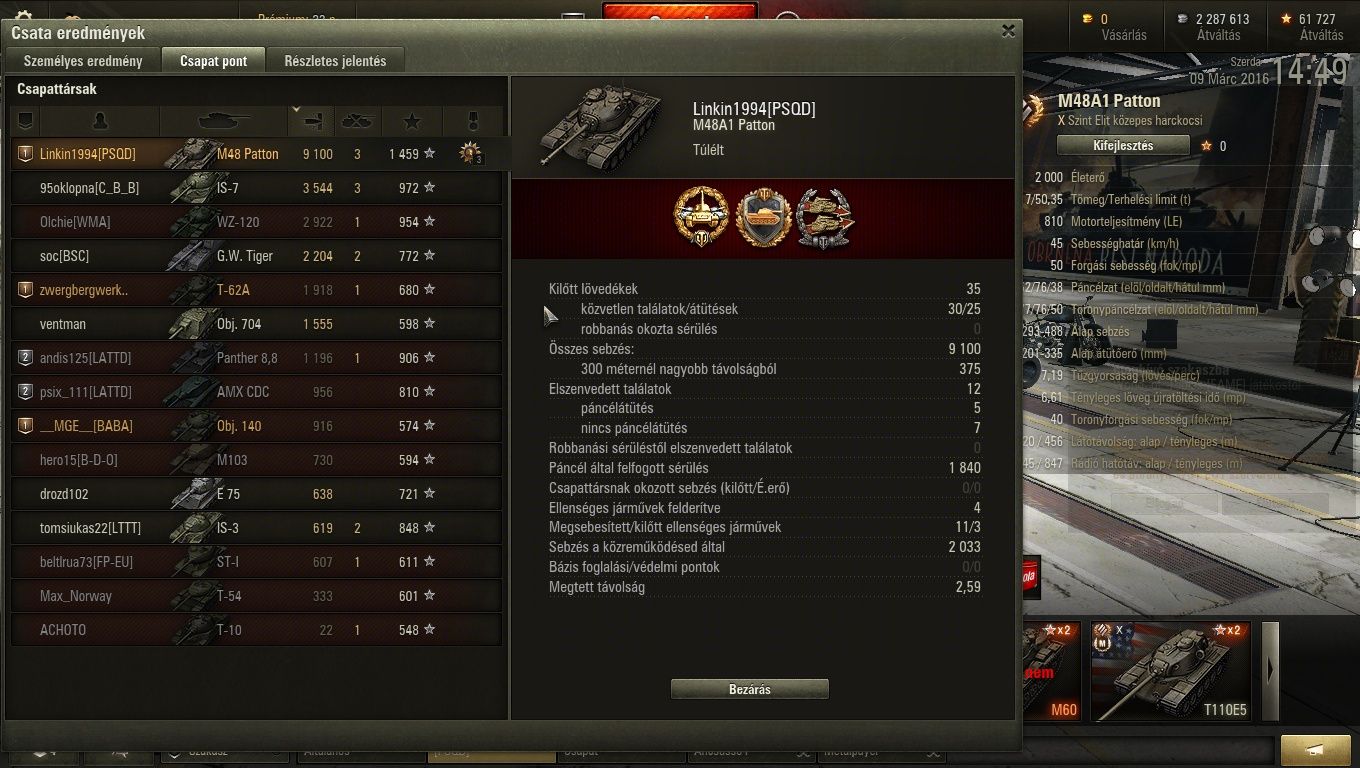
Task: Sort team list by experience star icon
Action: [412, 121]
